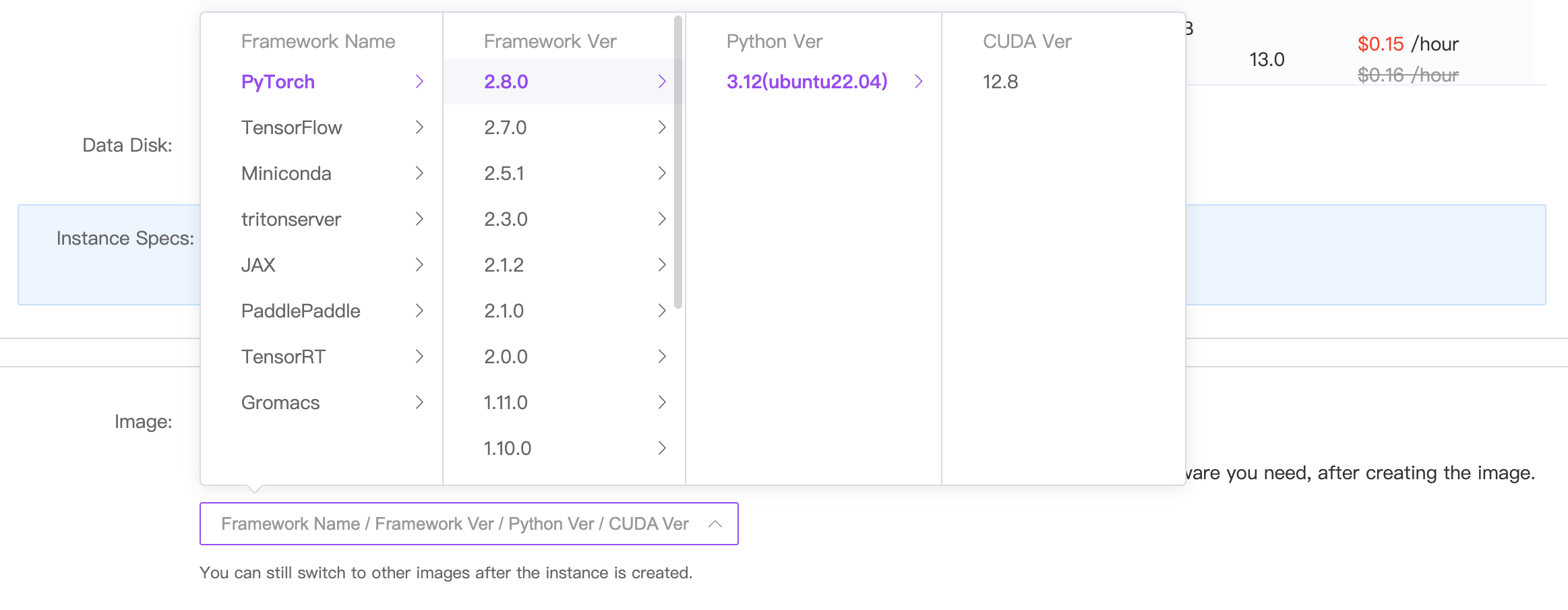Screen dimensions: 1568x610
Task: Click the arrow beside PaddlePaddle
Action: tap(419, 311)
